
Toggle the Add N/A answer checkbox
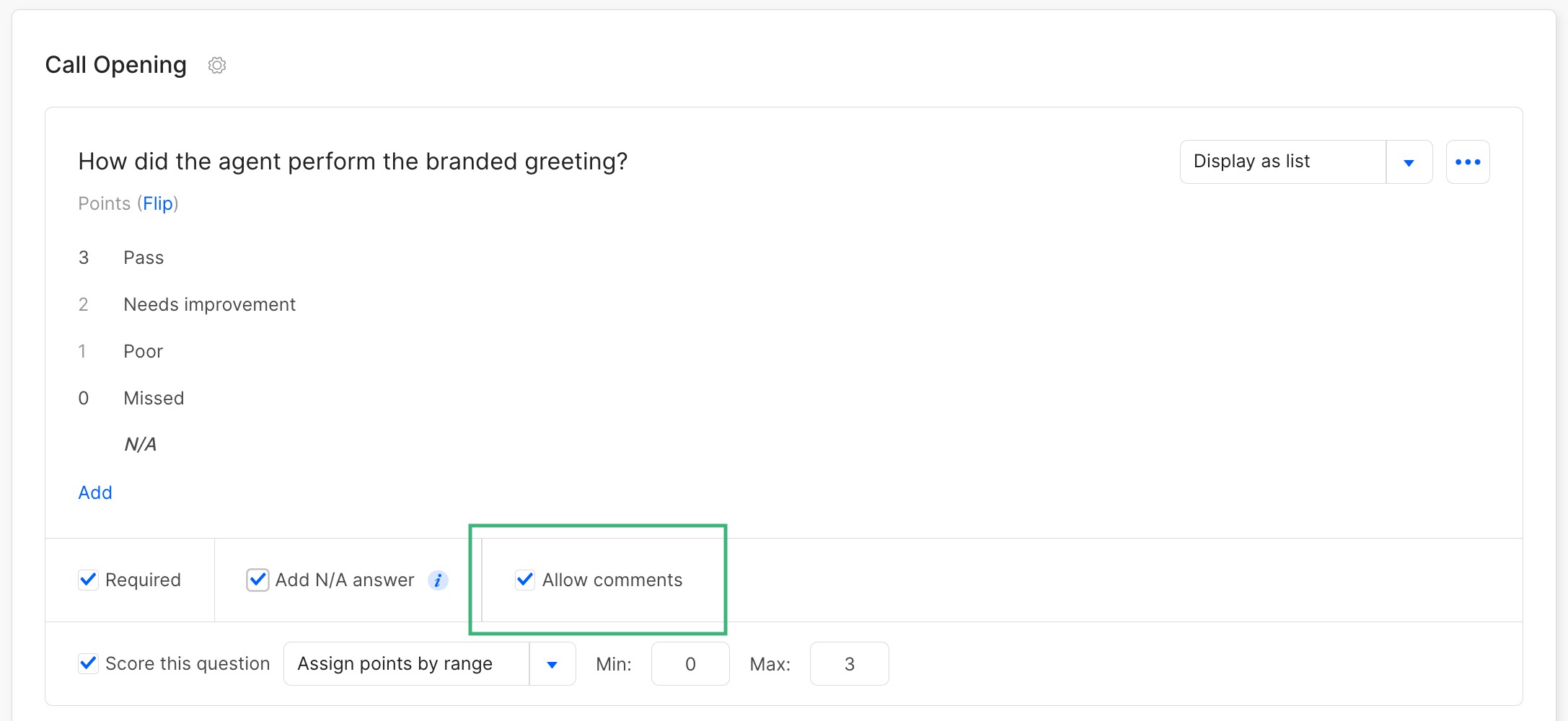click(257, 579)
